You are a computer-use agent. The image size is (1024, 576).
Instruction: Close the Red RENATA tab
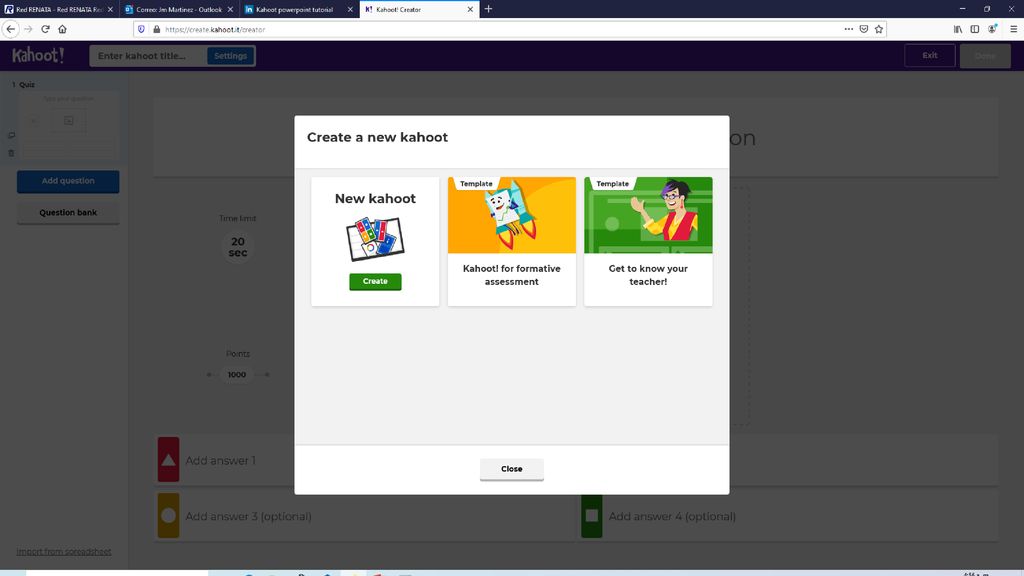[x=110, y=9]
